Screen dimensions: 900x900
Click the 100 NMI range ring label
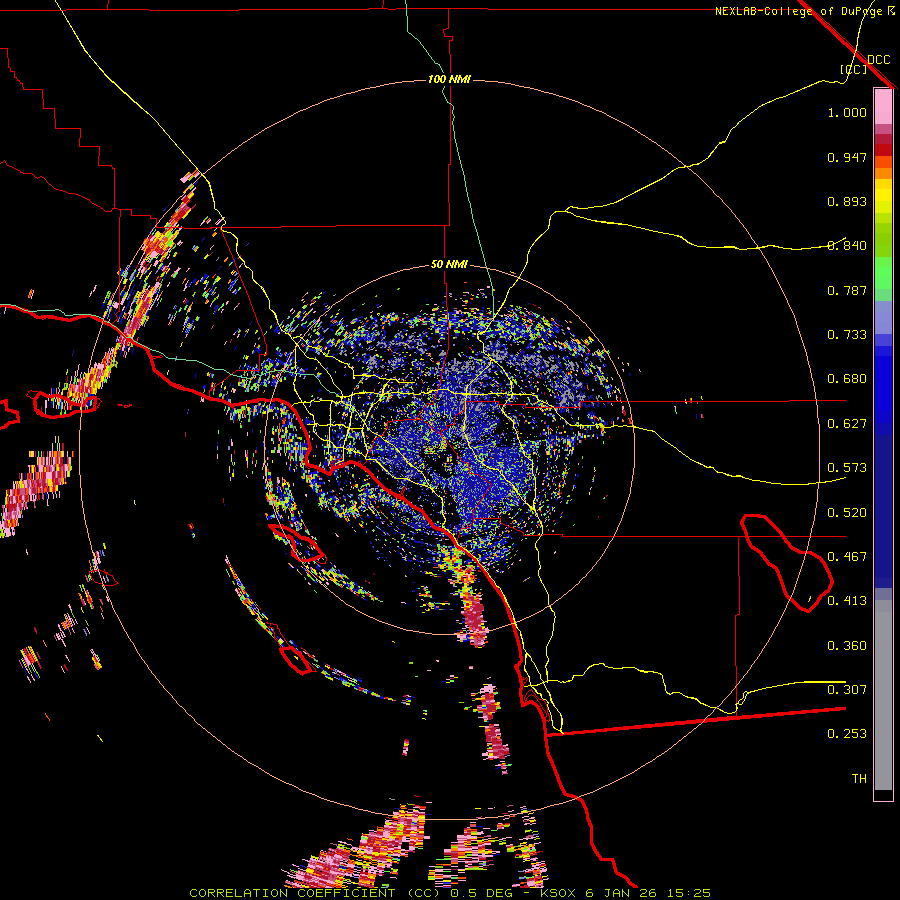tap(449, 79)
